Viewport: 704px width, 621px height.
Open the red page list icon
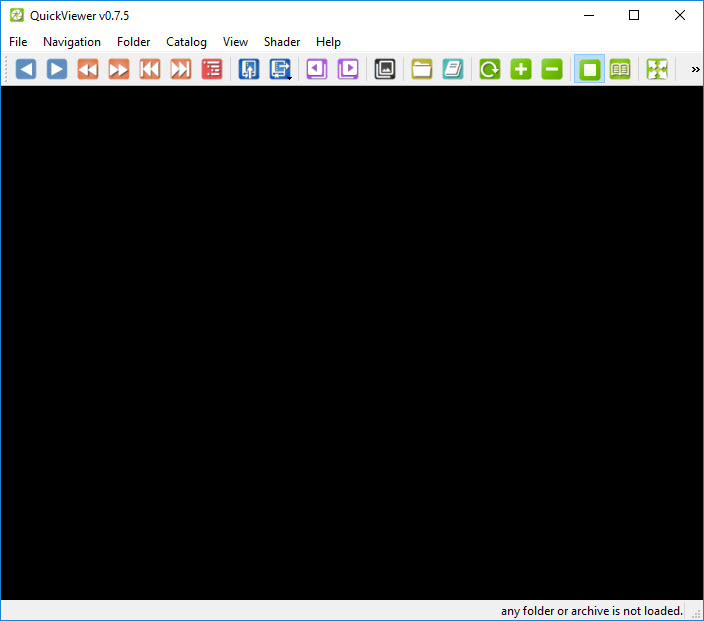pyautogui.click(x=211, y=69)
